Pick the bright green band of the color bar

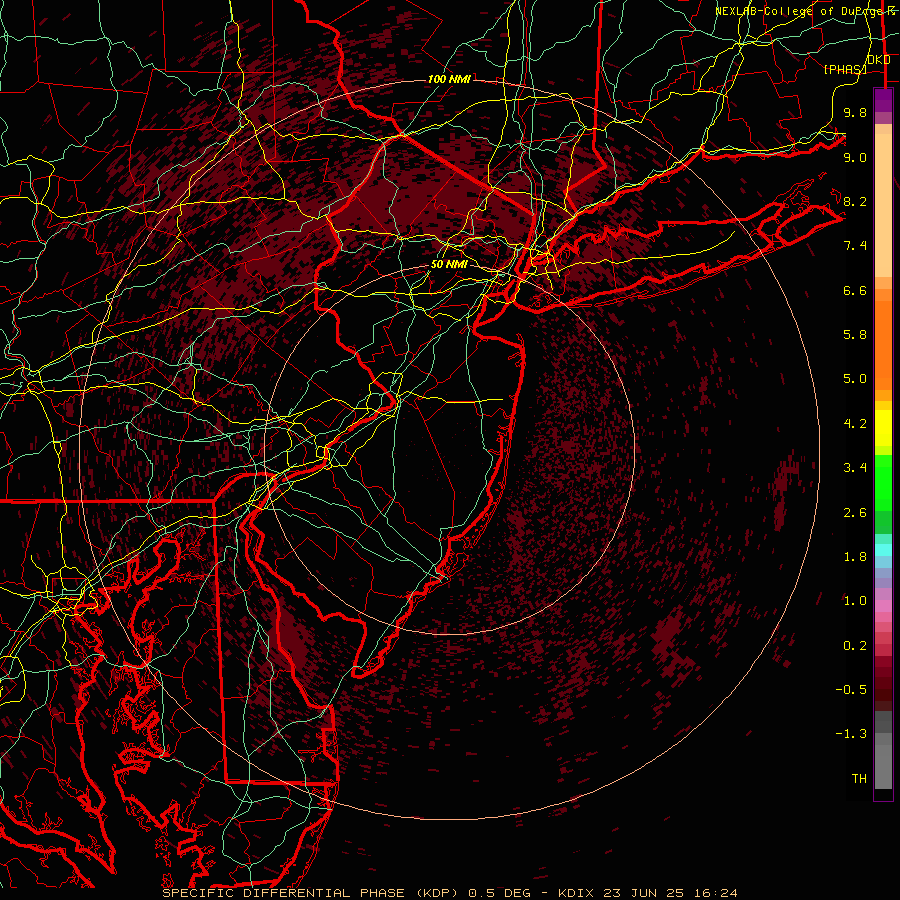pos(883,483)
